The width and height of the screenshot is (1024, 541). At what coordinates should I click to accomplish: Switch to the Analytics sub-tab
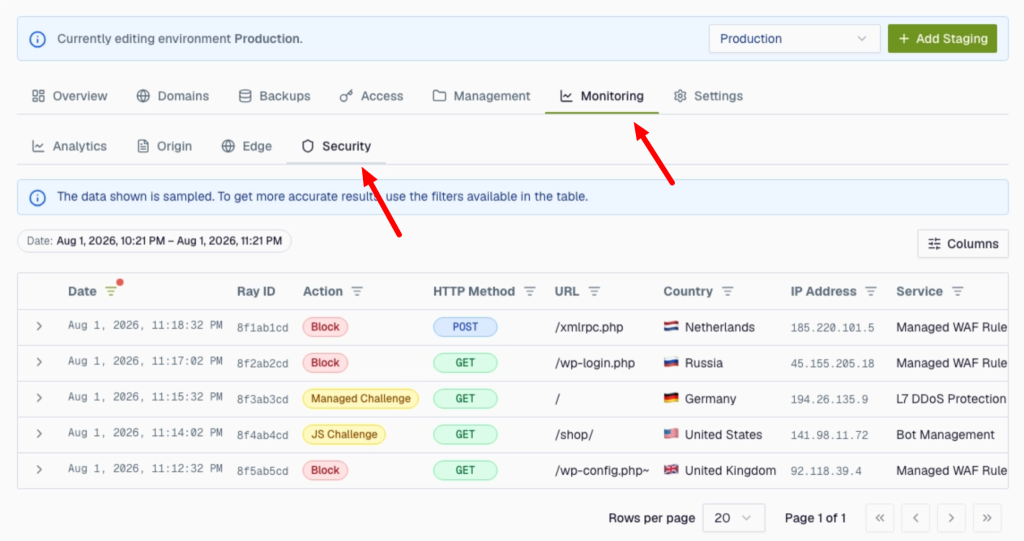69,146
